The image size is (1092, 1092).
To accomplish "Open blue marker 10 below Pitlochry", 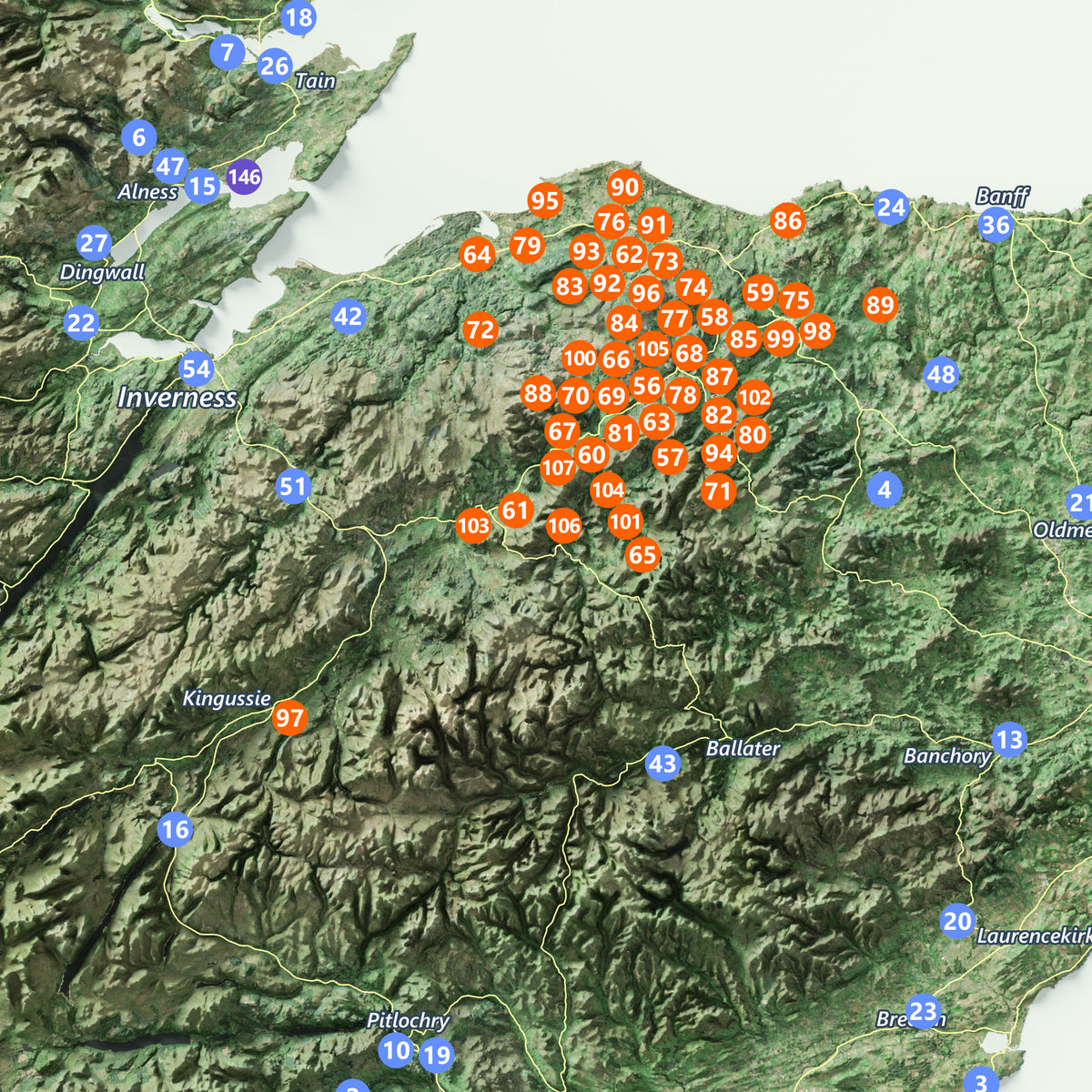I will point(396,1050).
